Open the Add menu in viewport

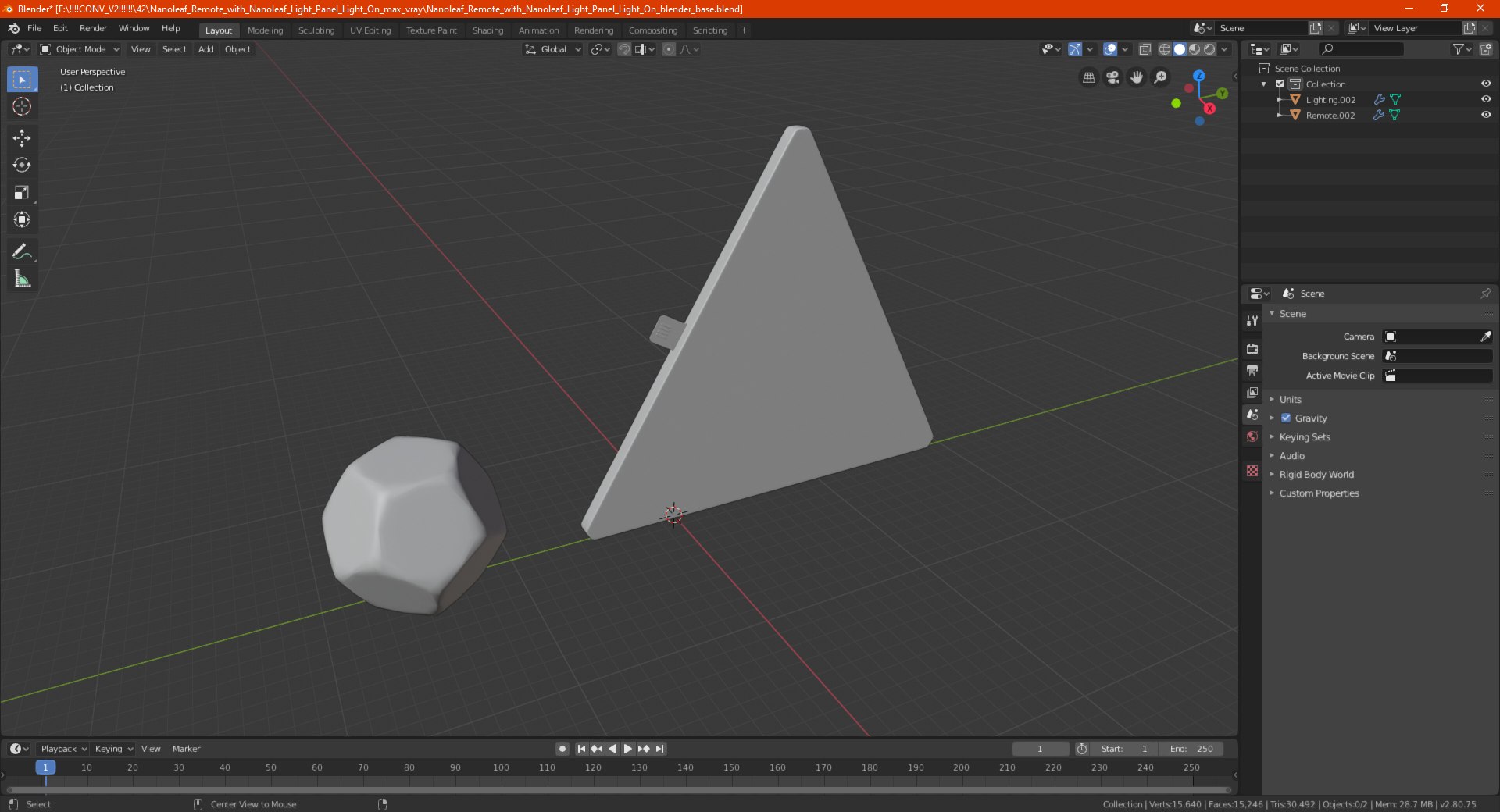[x=205, y=49]
